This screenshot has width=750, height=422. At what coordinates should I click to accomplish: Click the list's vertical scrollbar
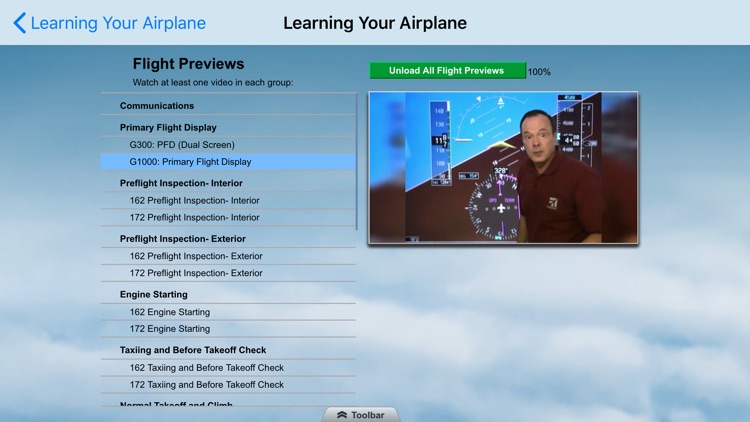[x=357, y=162]
